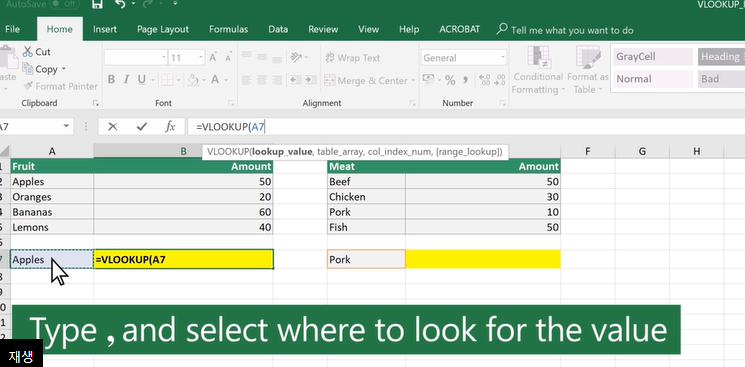Click the Fill Color bucket icon
This screenshot has width=745, height=367.
193,80
